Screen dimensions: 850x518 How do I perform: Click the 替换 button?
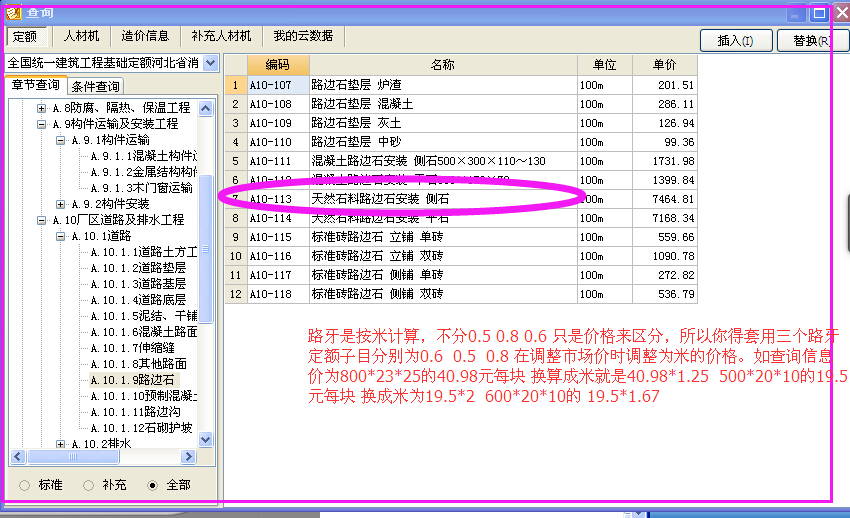[x=812, y=41]
